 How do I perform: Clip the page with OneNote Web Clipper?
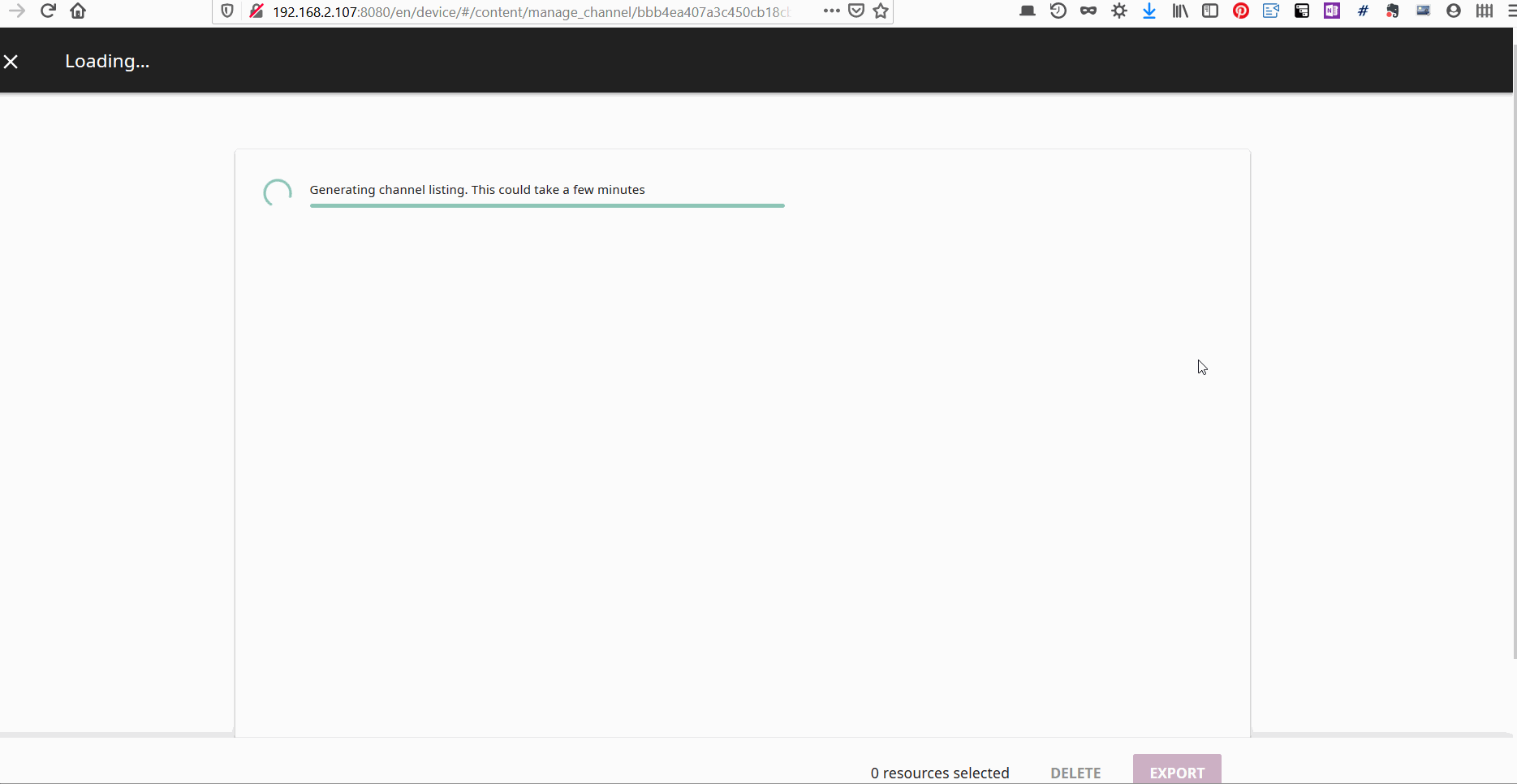1331,11
